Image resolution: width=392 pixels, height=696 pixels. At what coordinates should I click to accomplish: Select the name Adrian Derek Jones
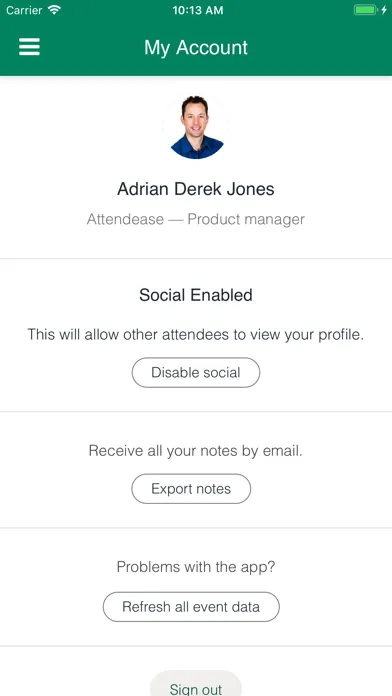[196, 189]
